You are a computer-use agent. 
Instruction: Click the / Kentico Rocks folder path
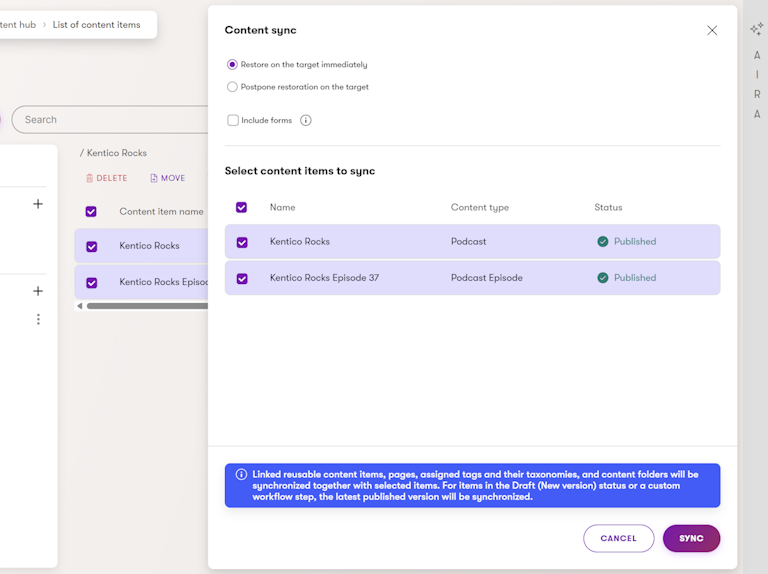coord(113,153)
